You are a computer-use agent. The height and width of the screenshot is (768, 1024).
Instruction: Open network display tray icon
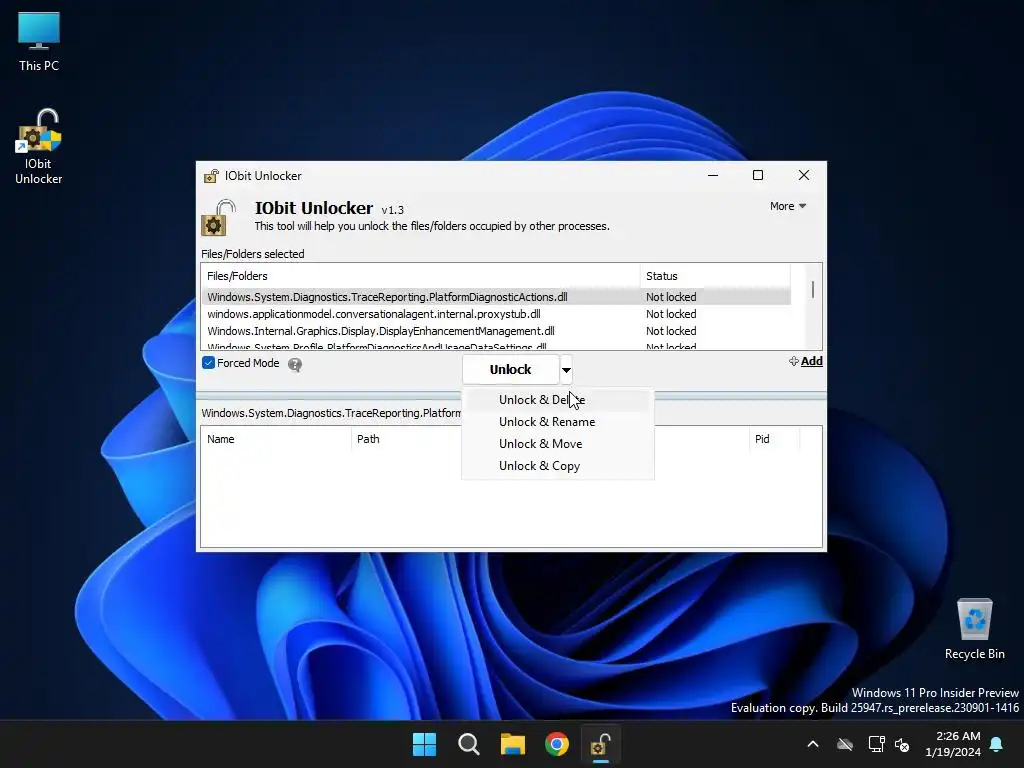(x=876, y=744)
